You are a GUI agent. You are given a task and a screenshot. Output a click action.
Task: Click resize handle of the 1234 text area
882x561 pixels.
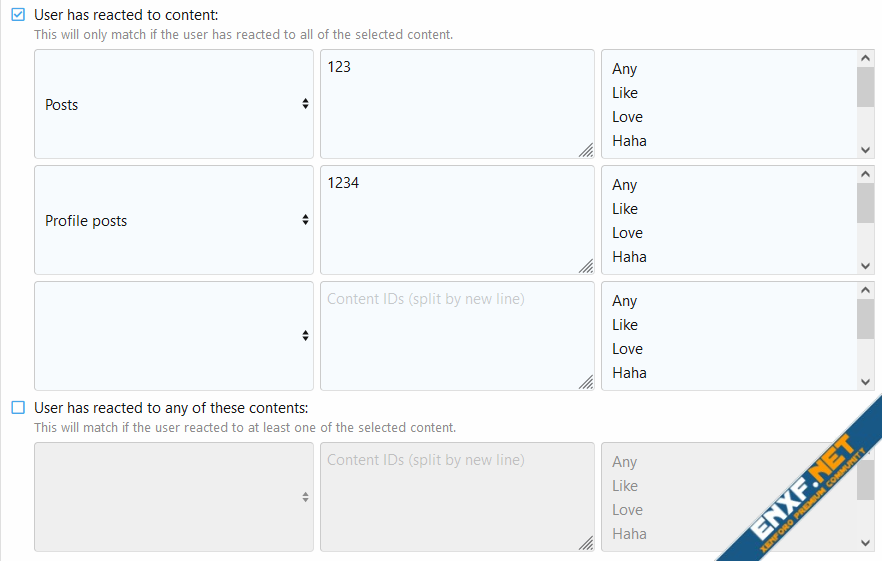pos(586,266)
